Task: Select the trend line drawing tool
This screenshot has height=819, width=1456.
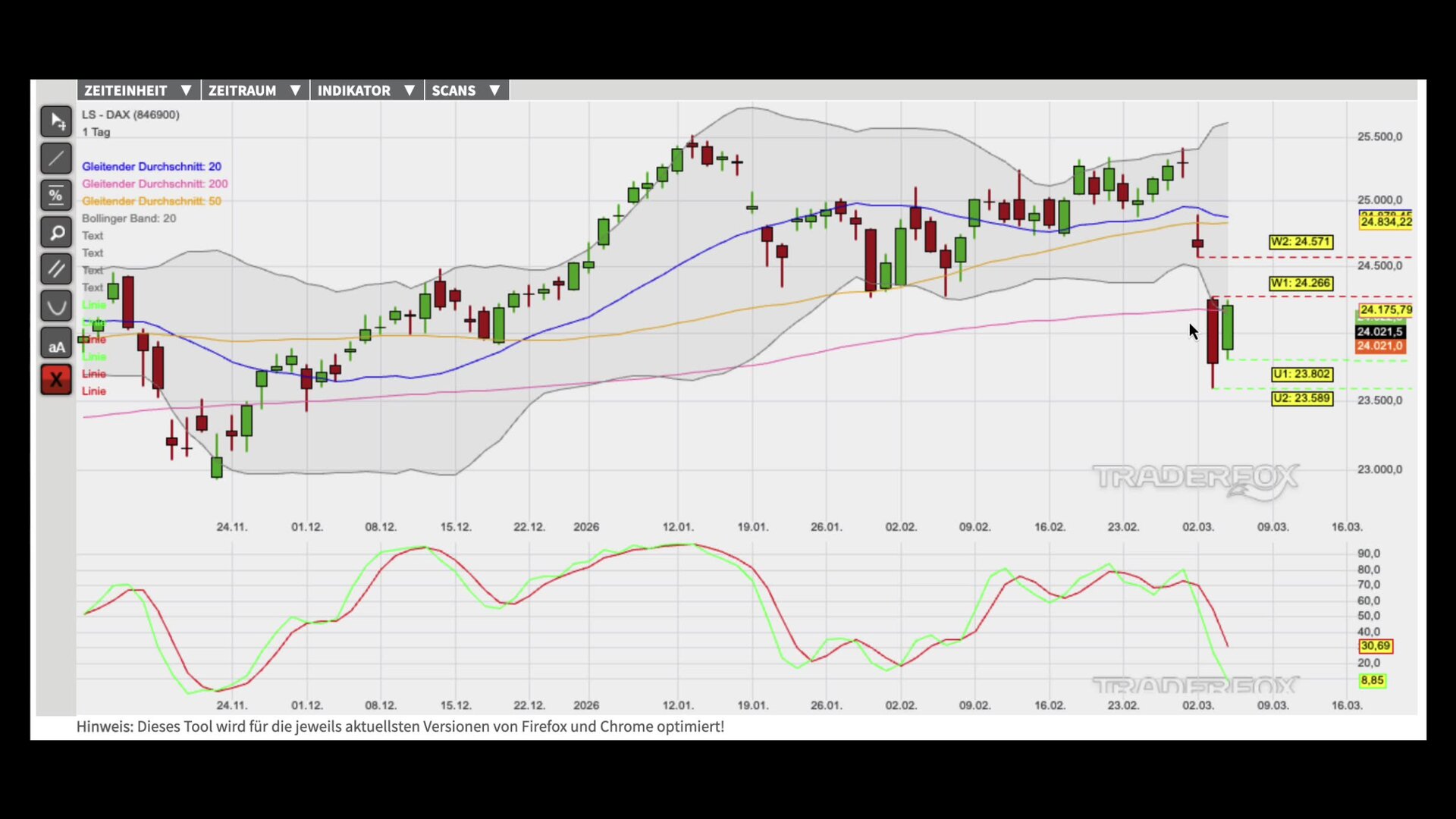Action: [x=56, y=158]
